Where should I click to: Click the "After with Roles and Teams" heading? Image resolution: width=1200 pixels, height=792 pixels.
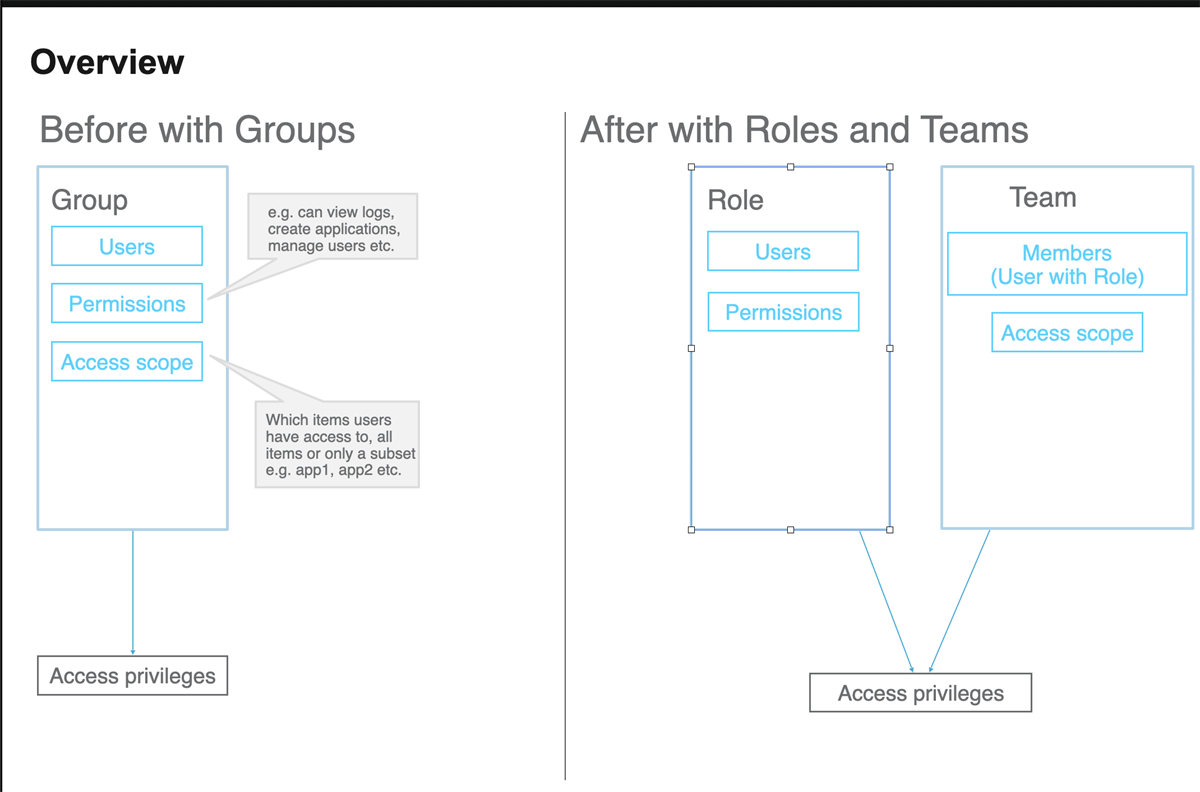point(804,130)
